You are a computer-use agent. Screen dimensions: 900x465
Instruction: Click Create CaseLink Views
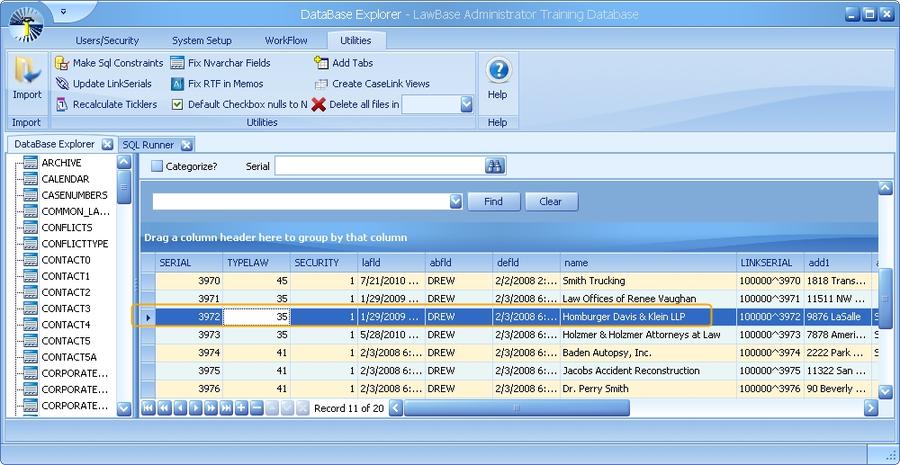pos(371,84)
